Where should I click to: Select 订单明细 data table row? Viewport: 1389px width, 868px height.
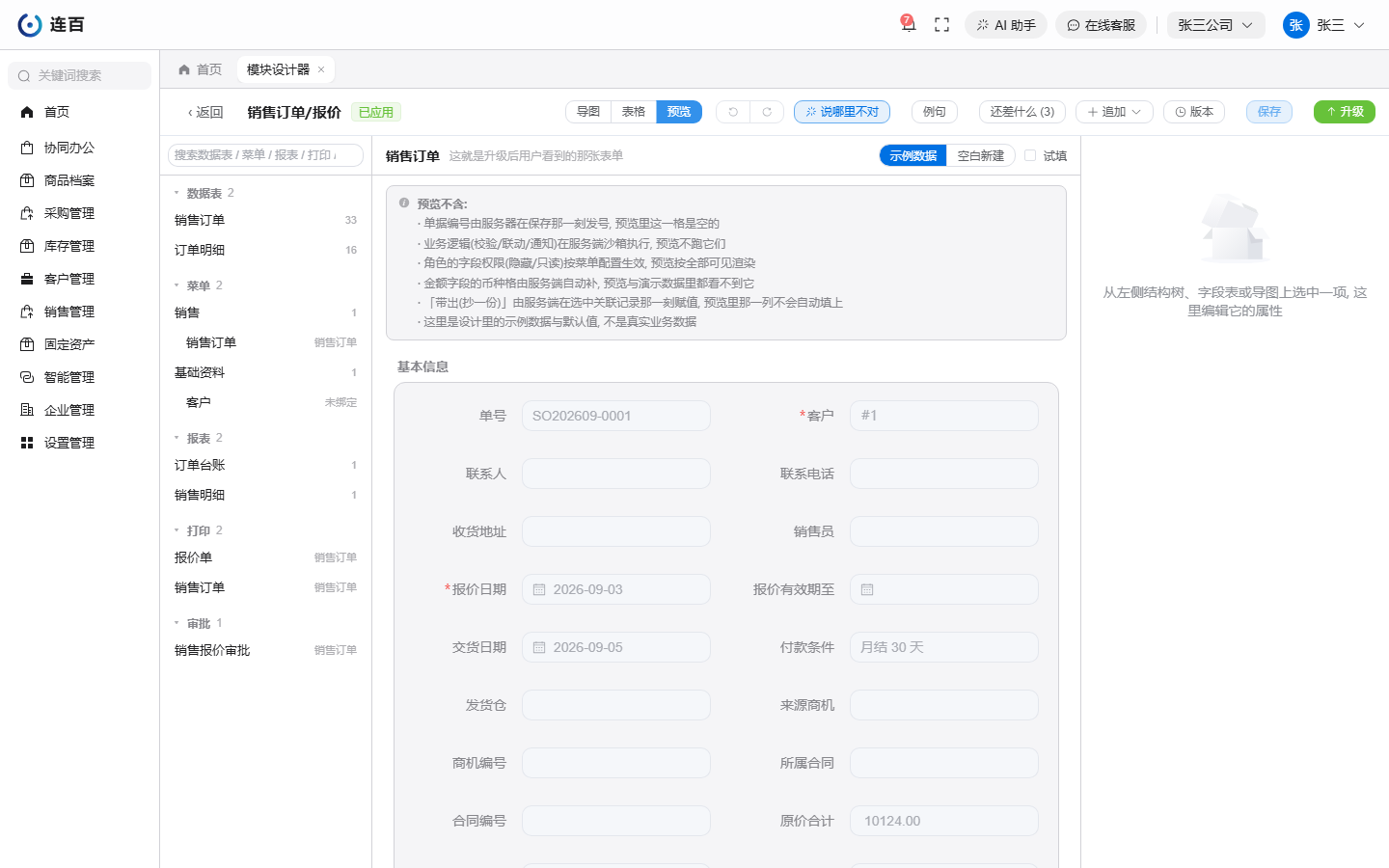click(x=265, y=250)
